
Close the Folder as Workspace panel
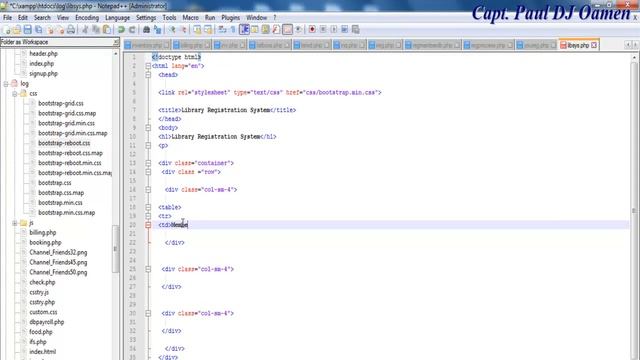[116, 42]
